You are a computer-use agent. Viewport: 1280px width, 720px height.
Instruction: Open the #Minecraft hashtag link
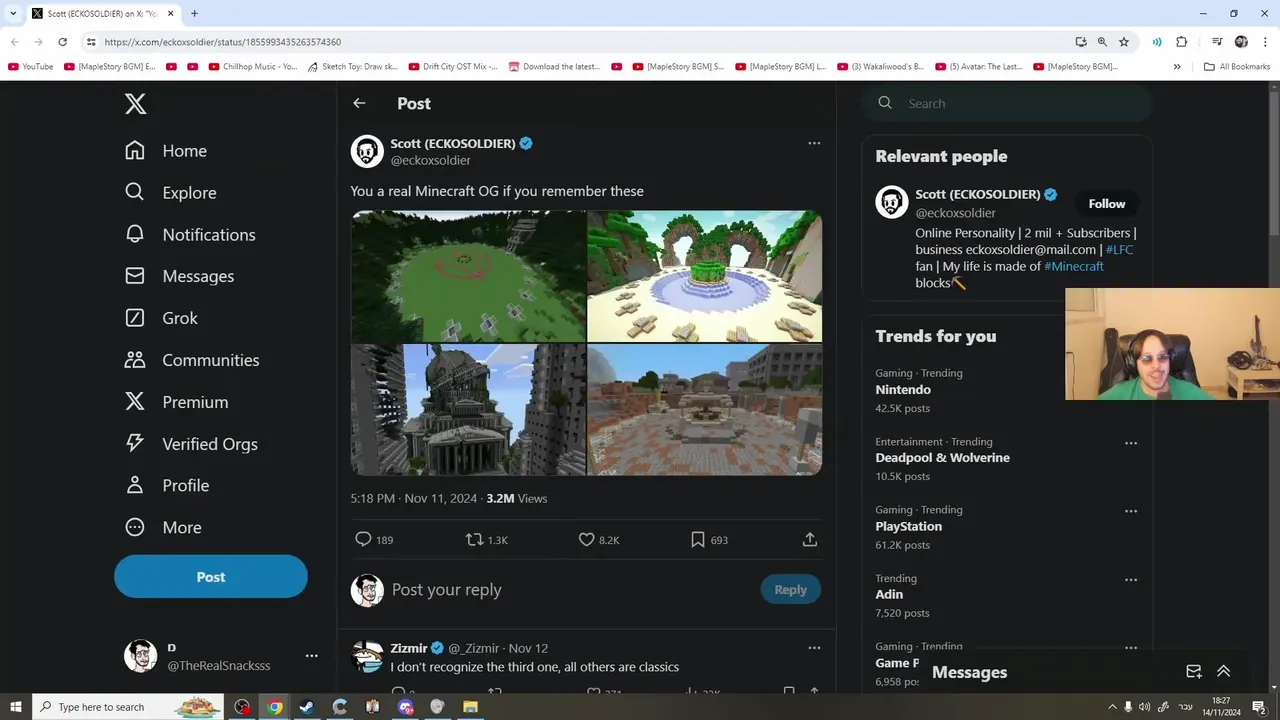[x=1074, y=266]
